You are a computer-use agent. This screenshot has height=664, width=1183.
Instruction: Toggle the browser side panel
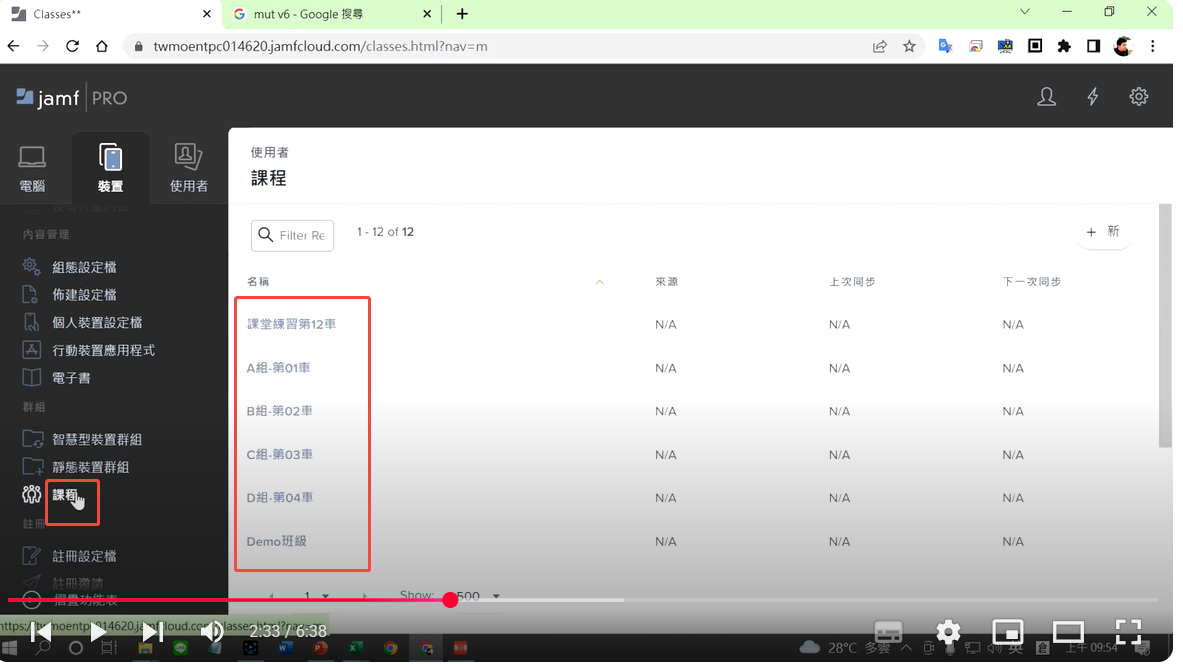[x=1093, y=46]
